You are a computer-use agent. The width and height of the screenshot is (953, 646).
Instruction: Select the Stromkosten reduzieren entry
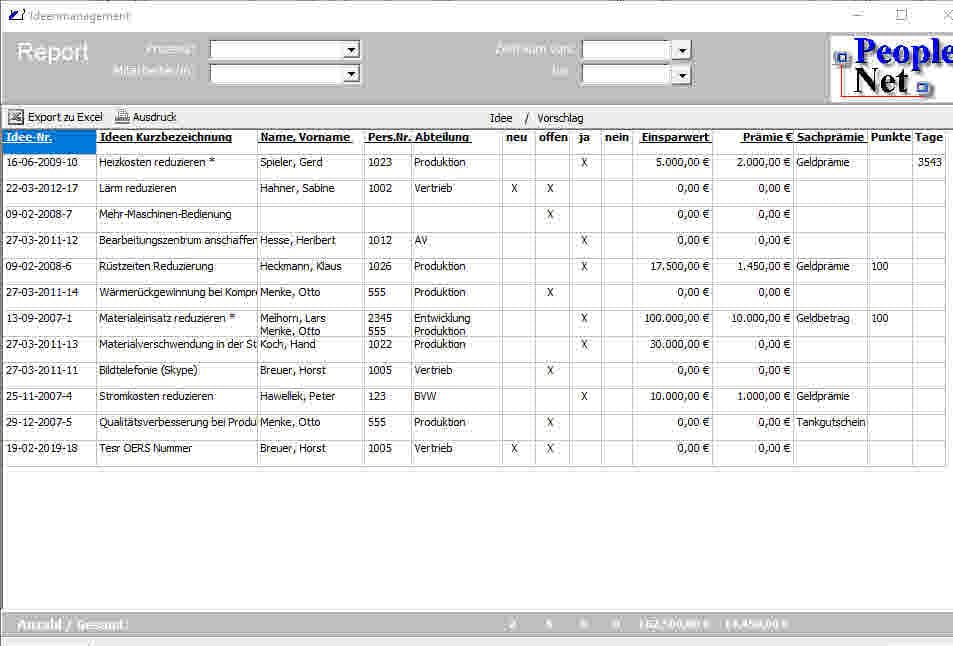pos(155,396)
